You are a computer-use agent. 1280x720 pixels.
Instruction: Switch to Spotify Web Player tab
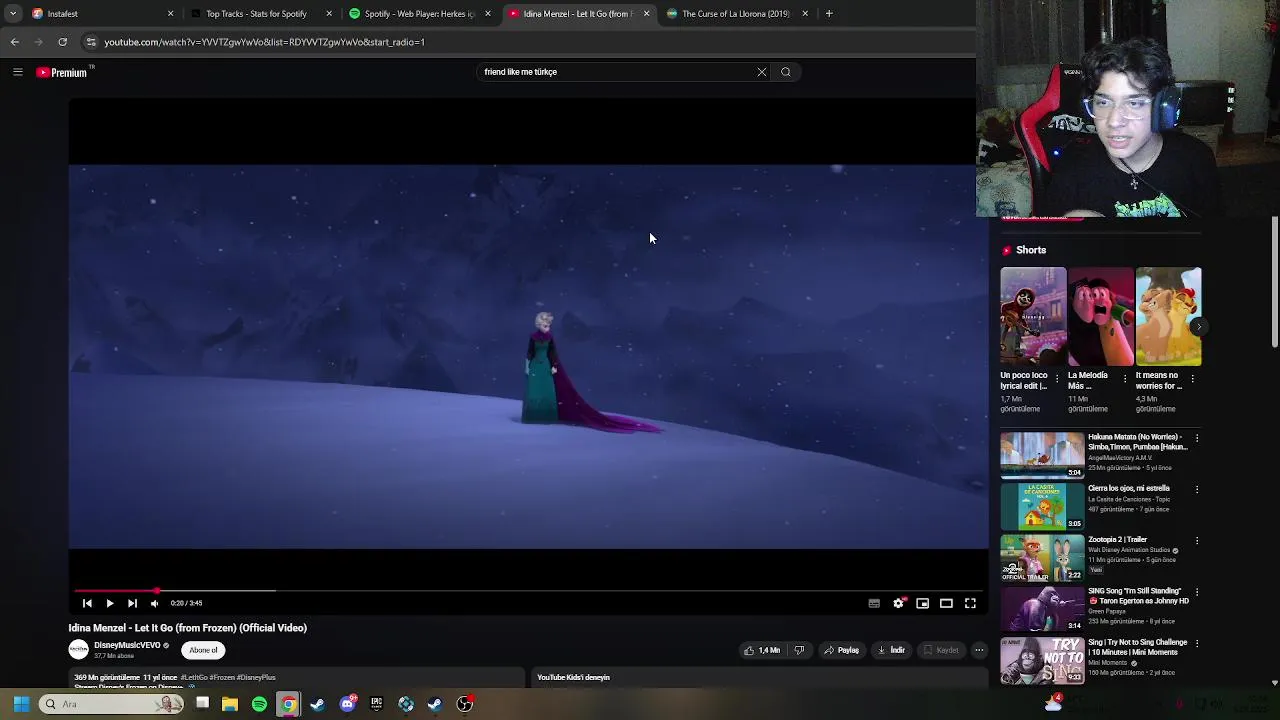tap(419, 14)
